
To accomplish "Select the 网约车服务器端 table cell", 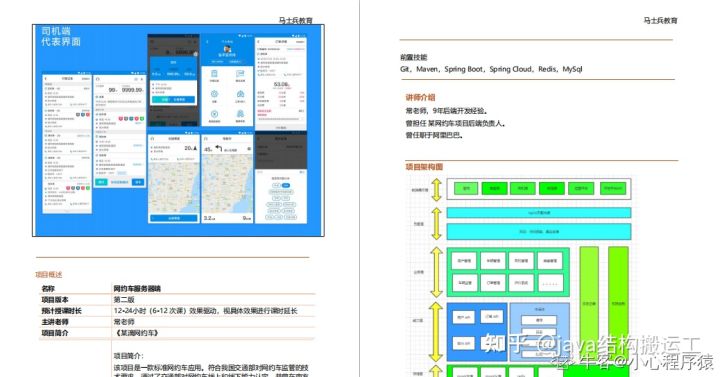I will click(x=137, y=288).
